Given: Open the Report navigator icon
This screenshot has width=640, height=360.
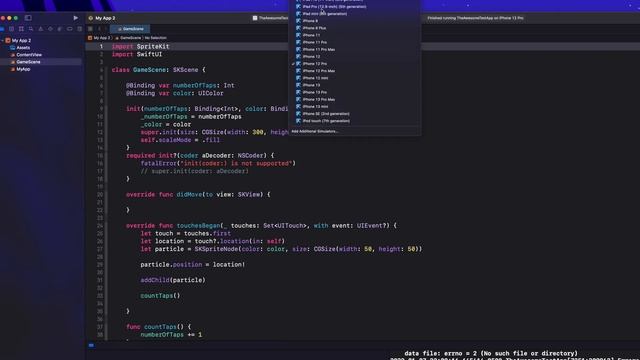Looking at the screenshot, I should tap(80, 29).
